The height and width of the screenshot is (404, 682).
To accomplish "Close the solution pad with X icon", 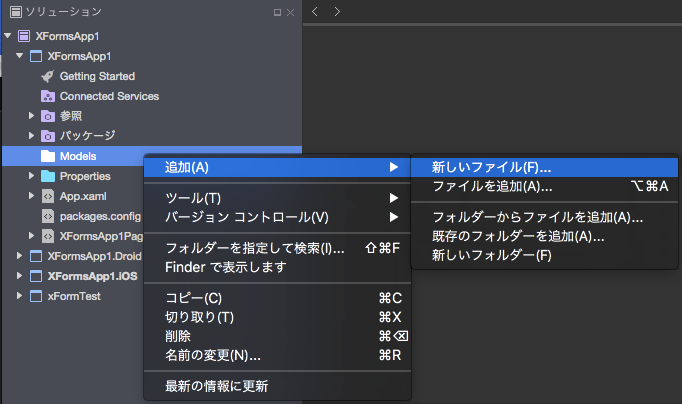I will tap(291, 13).
